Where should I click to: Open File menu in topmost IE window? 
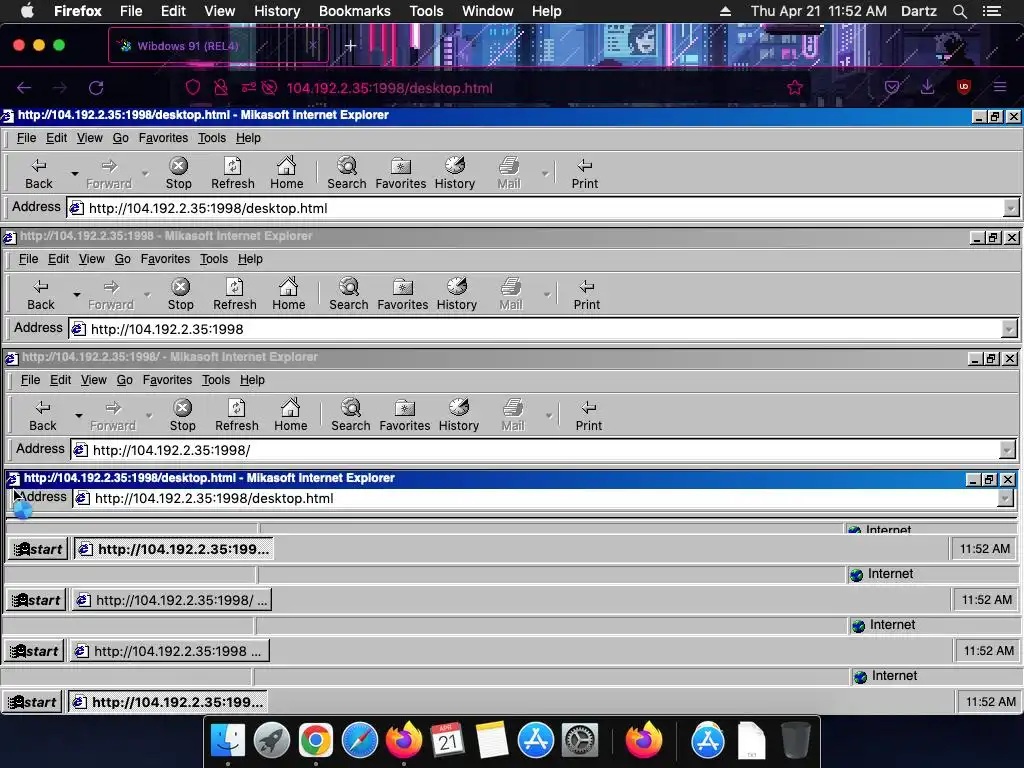tap(26, 138)
